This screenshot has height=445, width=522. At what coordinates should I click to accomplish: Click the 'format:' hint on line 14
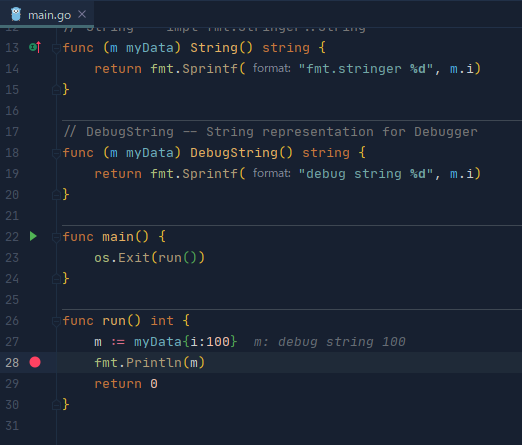pos(272,69)
